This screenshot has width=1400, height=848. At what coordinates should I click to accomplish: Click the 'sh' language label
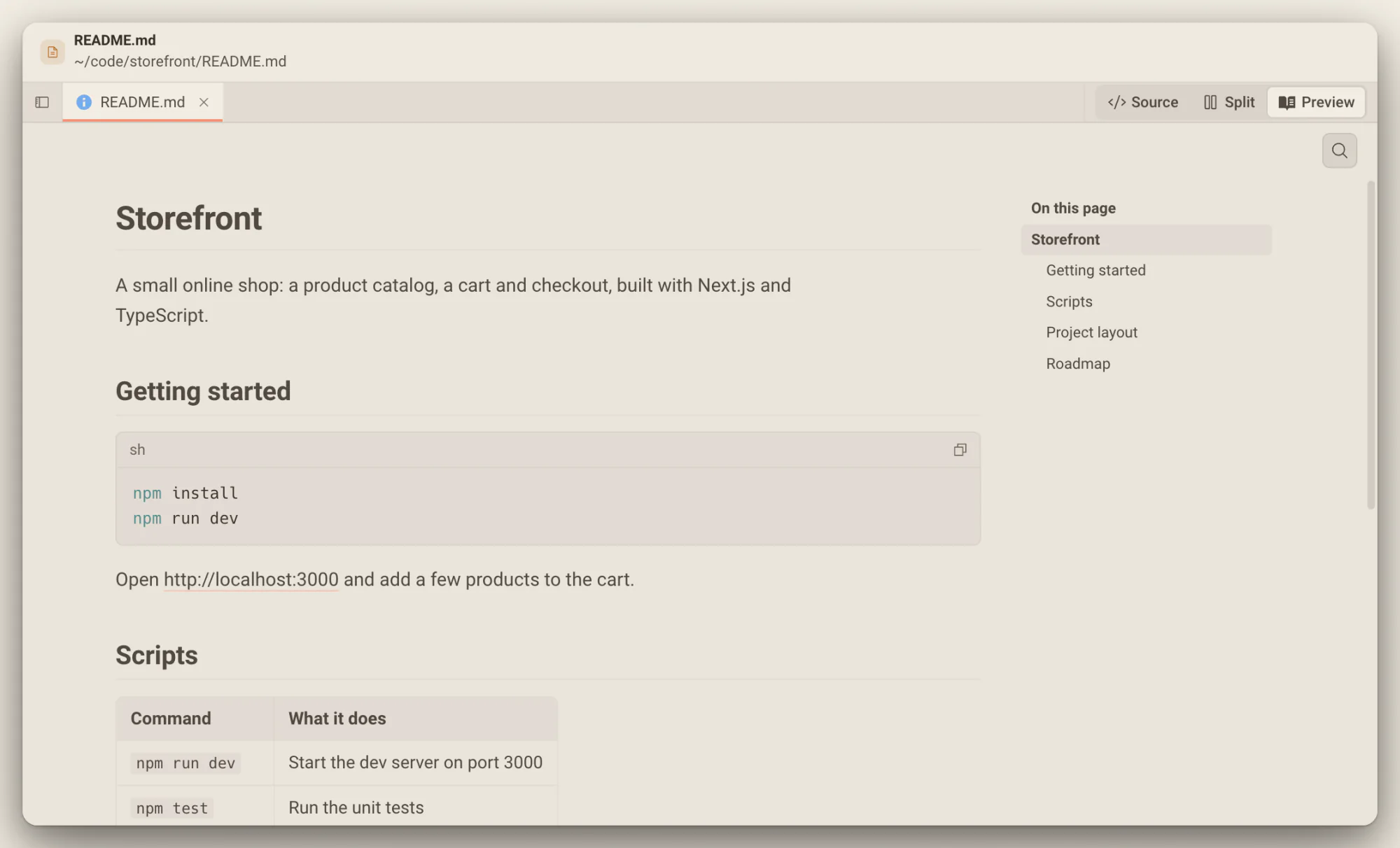coord(137,450)
